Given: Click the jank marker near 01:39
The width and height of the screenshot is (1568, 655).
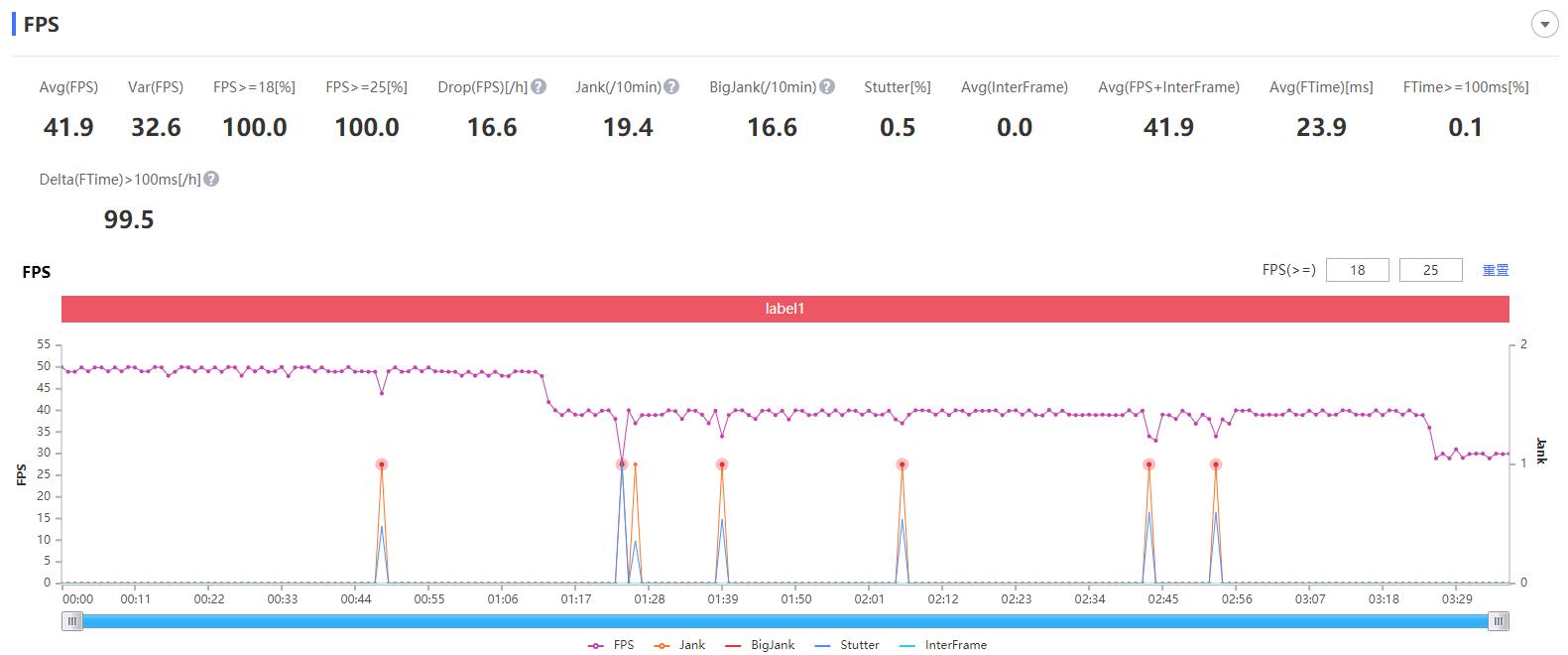Looking at the screenshot, I should pyautogui.click(x=722, y=464).
